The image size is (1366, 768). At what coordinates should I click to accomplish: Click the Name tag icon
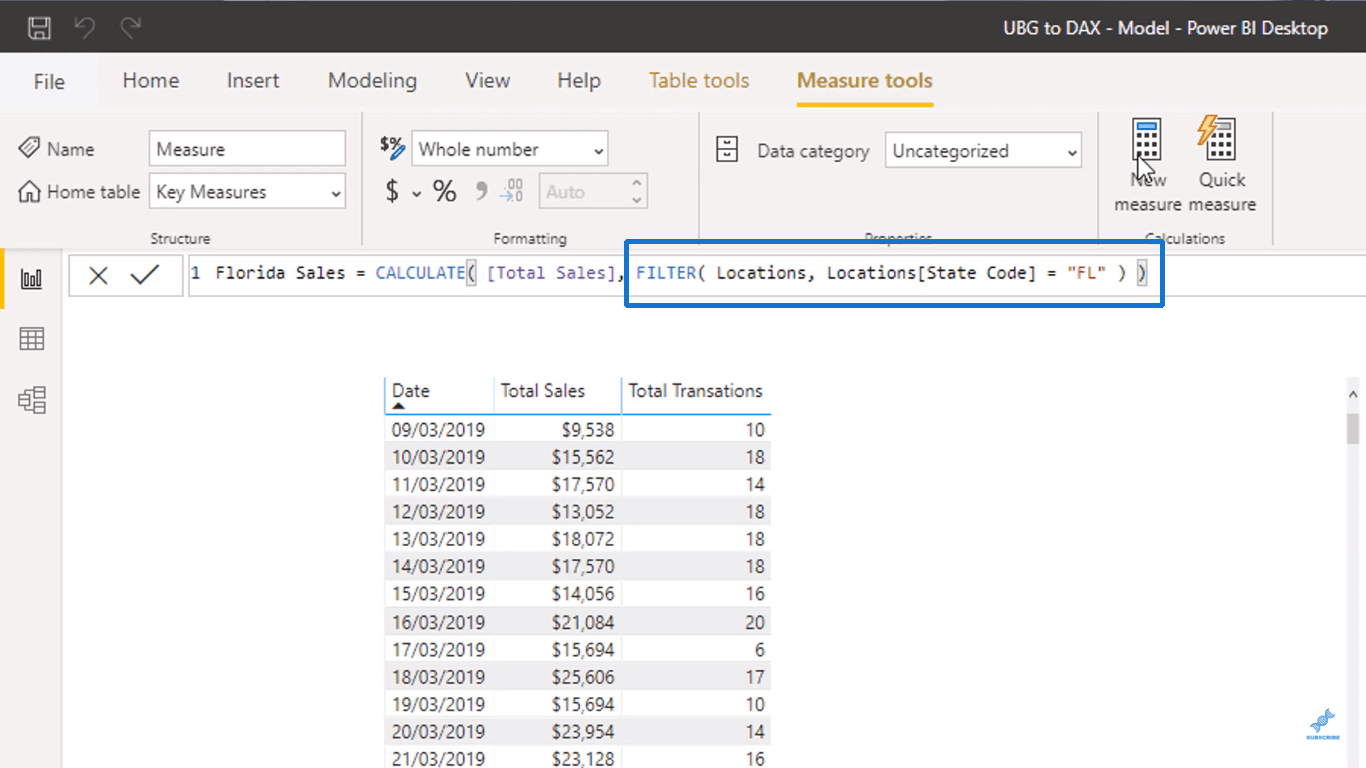(x=30, y=149)
